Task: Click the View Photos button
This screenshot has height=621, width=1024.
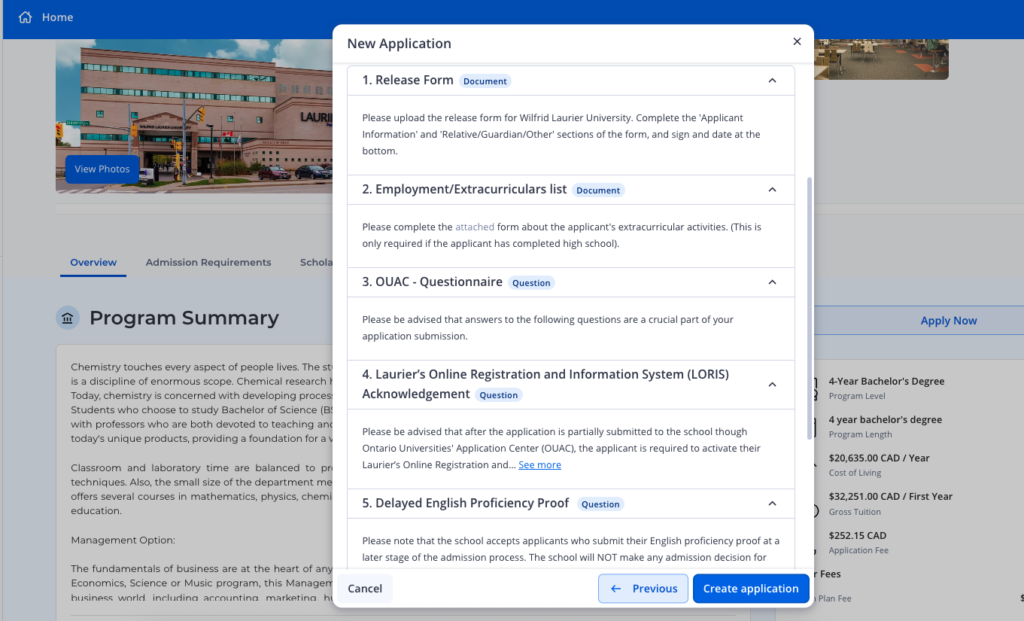Action: click(102, 168)
